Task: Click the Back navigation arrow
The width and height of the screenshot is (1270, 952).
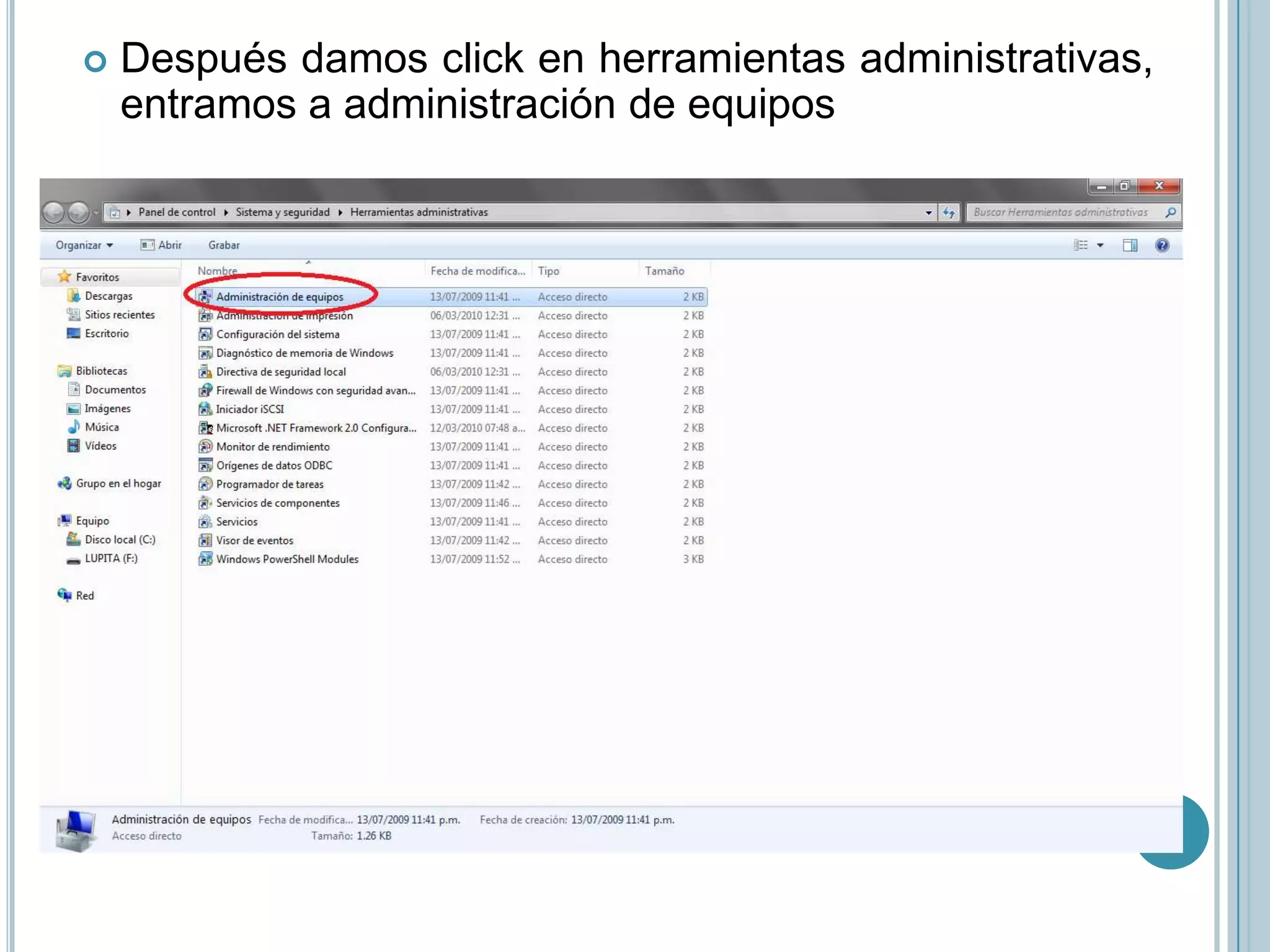Action: (x=54, y=213)
